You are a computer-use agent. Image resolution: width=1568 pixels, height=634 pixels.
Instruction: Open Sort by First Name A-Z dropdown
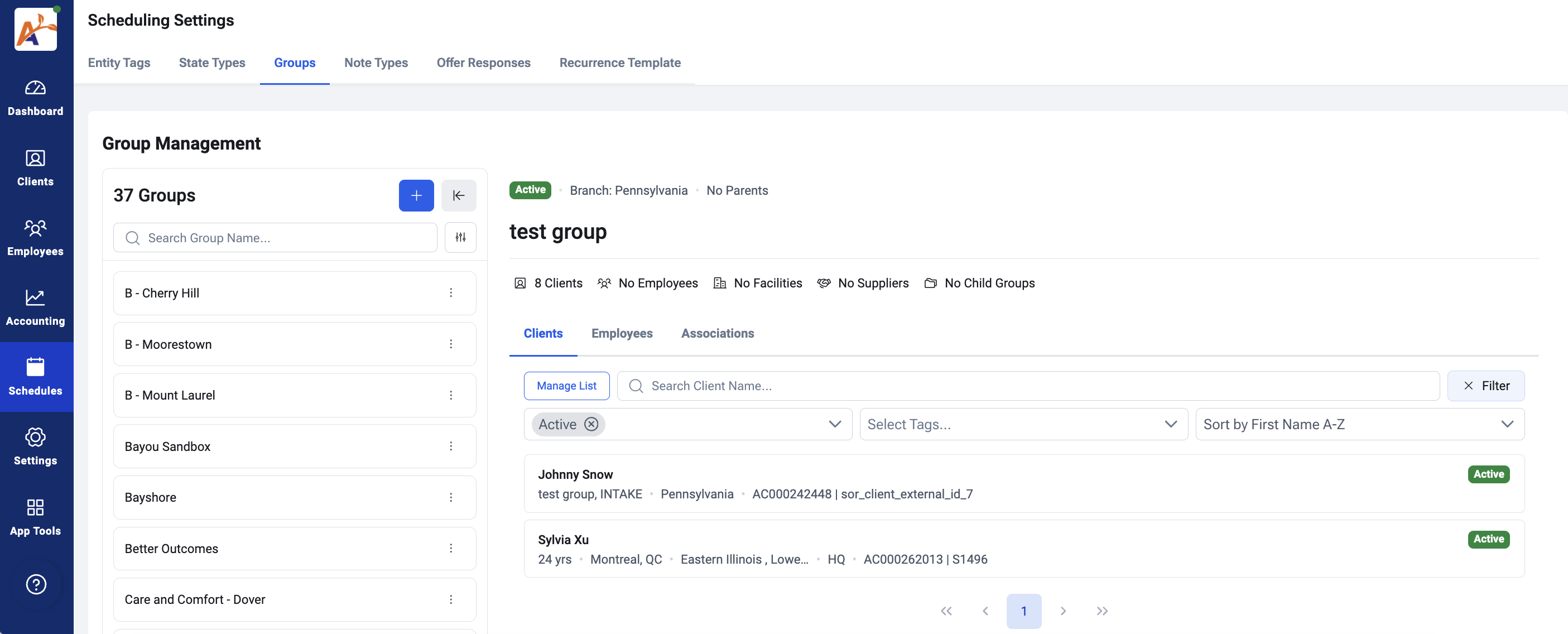pos(1359,424)
